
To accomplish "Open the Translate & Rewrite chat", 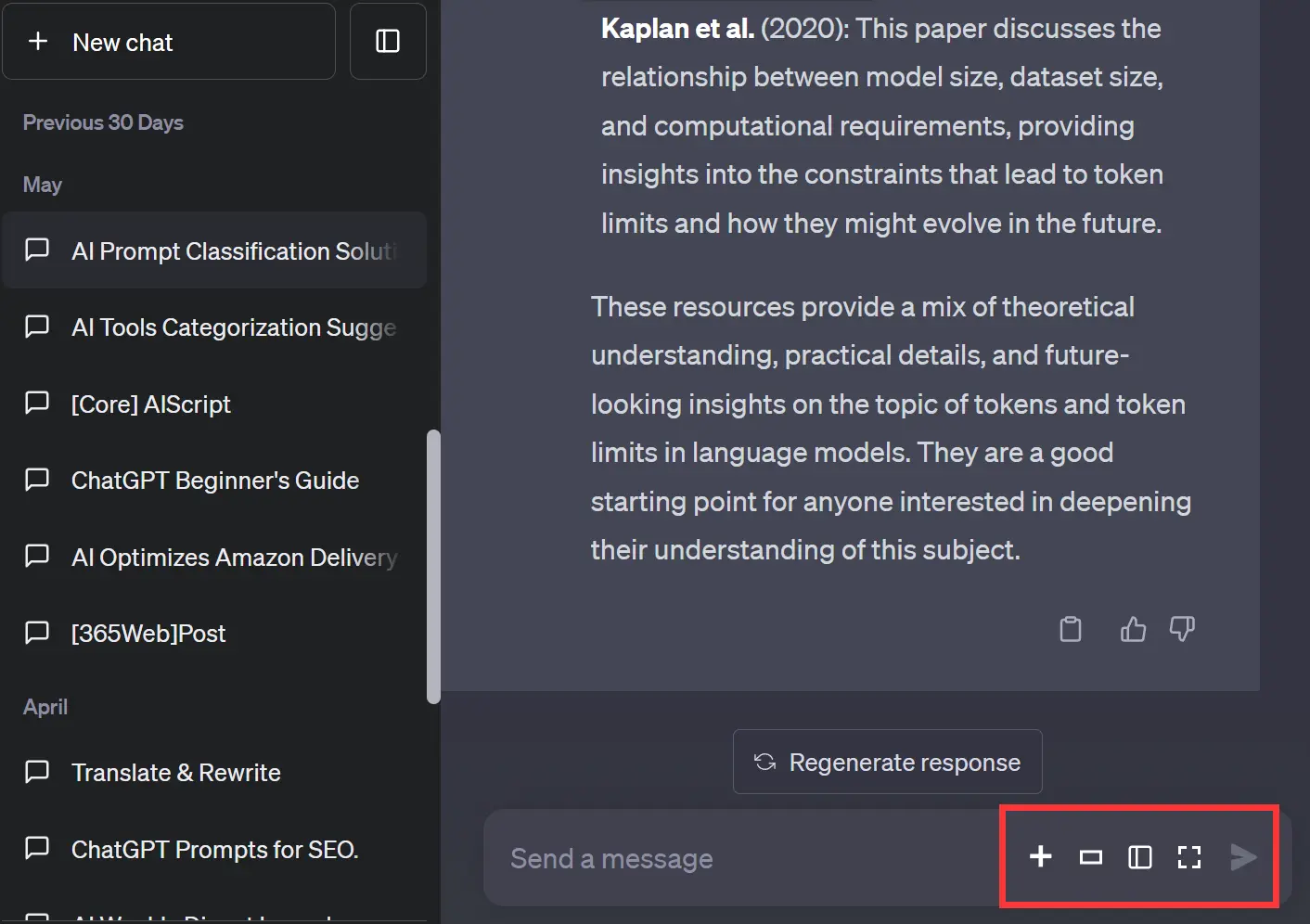I will (x=214, y=772).
